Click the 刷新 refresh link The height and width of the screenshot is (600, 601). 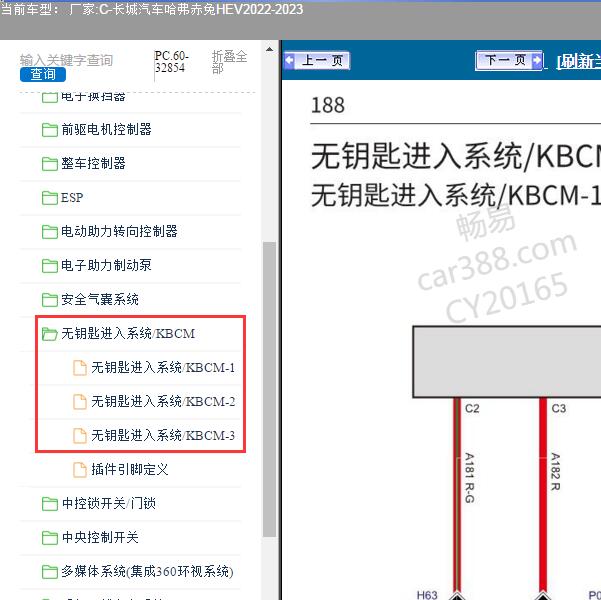[x=579, y=61]
